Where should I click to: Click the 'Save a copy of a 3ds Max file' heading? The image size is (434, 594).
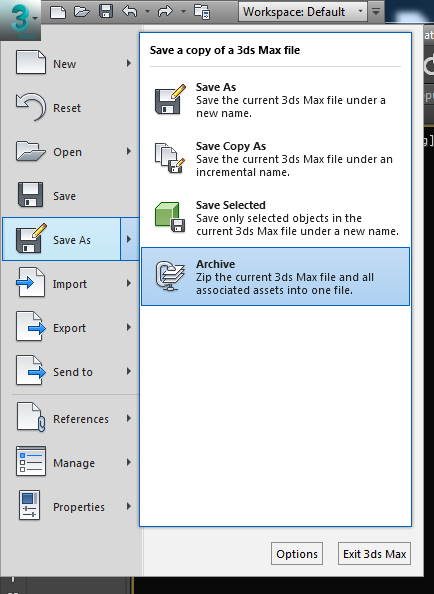(x=225, y=50)
